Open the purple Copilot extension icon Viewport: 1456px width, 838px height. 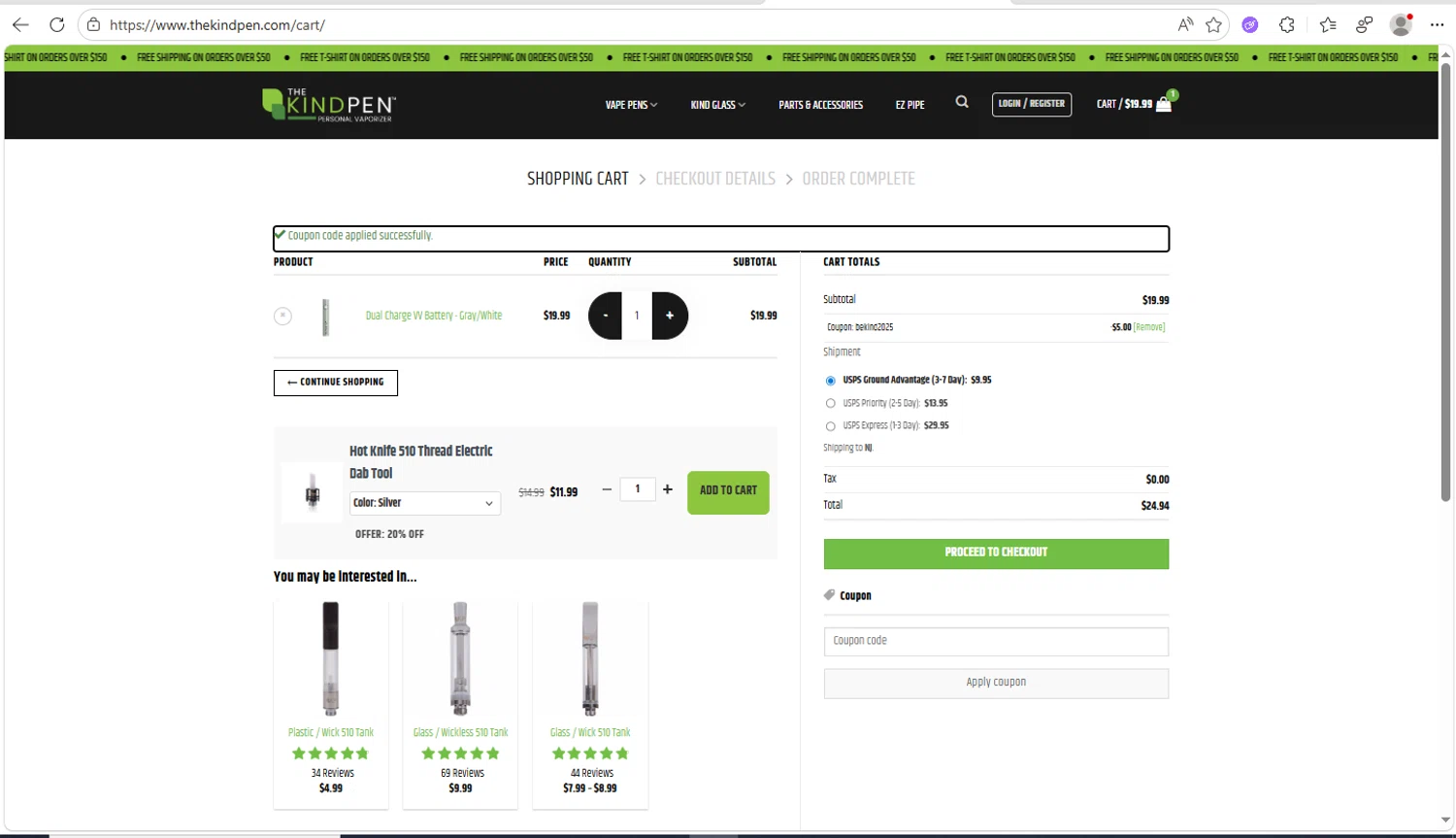1250,25
